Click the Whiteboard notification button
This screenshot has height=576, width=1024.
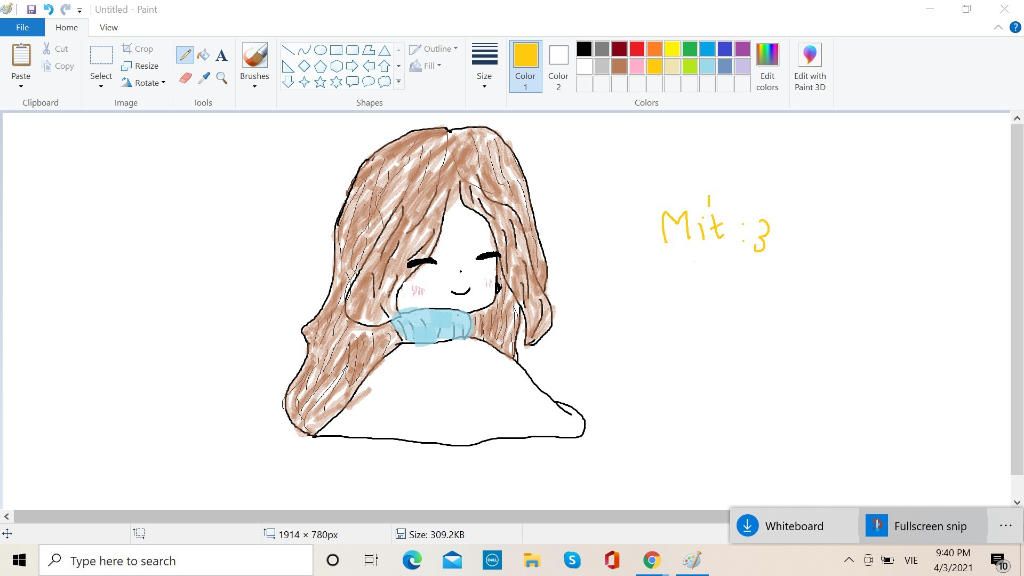click(794, 526)
